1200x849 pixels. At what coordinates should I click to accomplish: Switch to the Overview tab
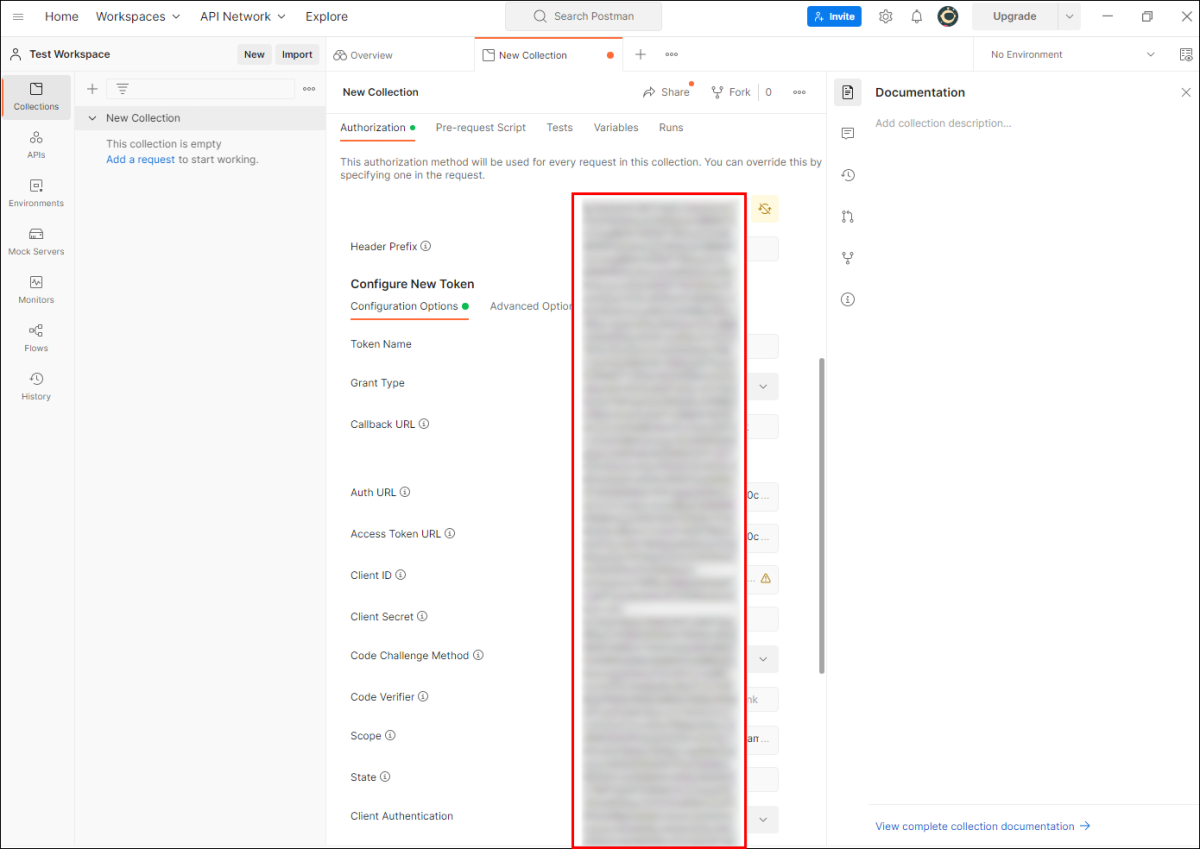point(364,55)
